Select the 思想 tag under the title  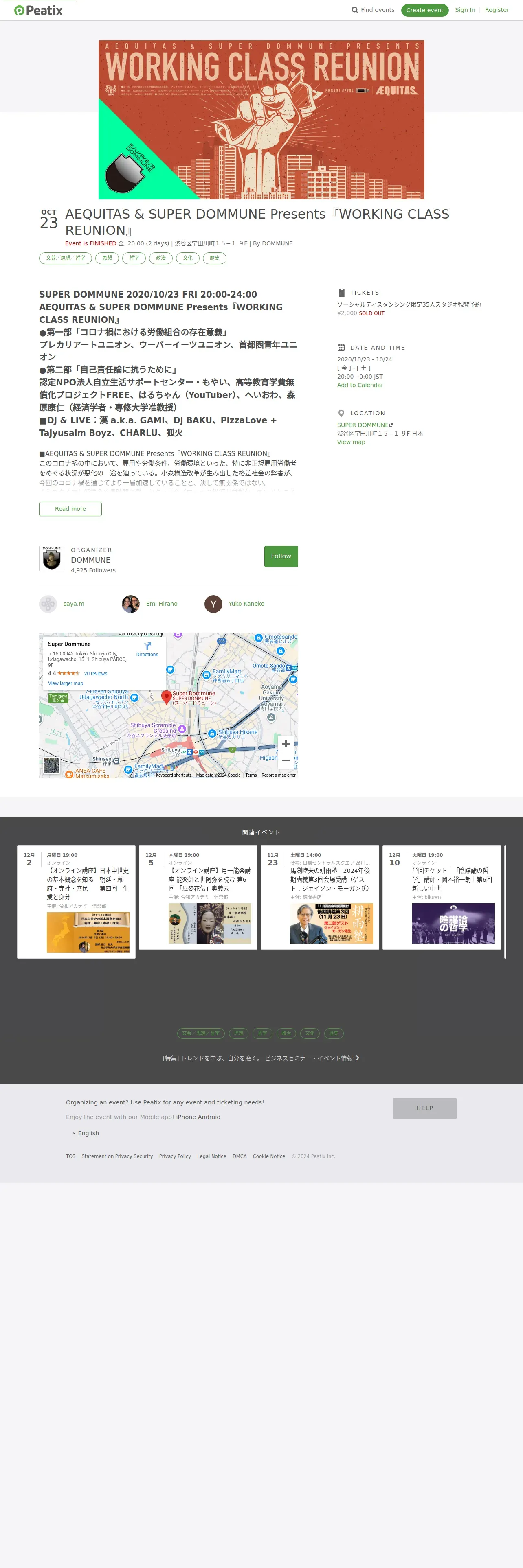click(x=107, y=258)
